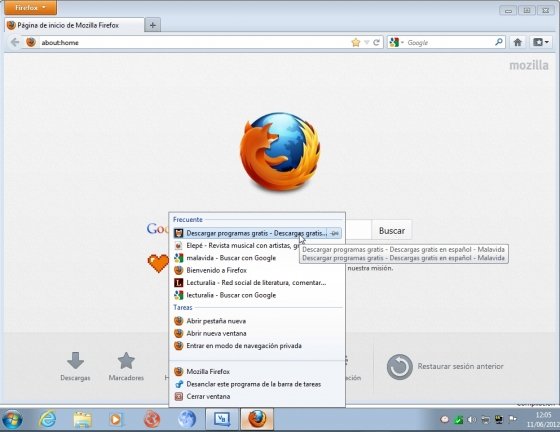Choose Abrir pestaña nueva task
Image resolution: width=560 pixels, height=432 pixels.
tap(257, 321)
